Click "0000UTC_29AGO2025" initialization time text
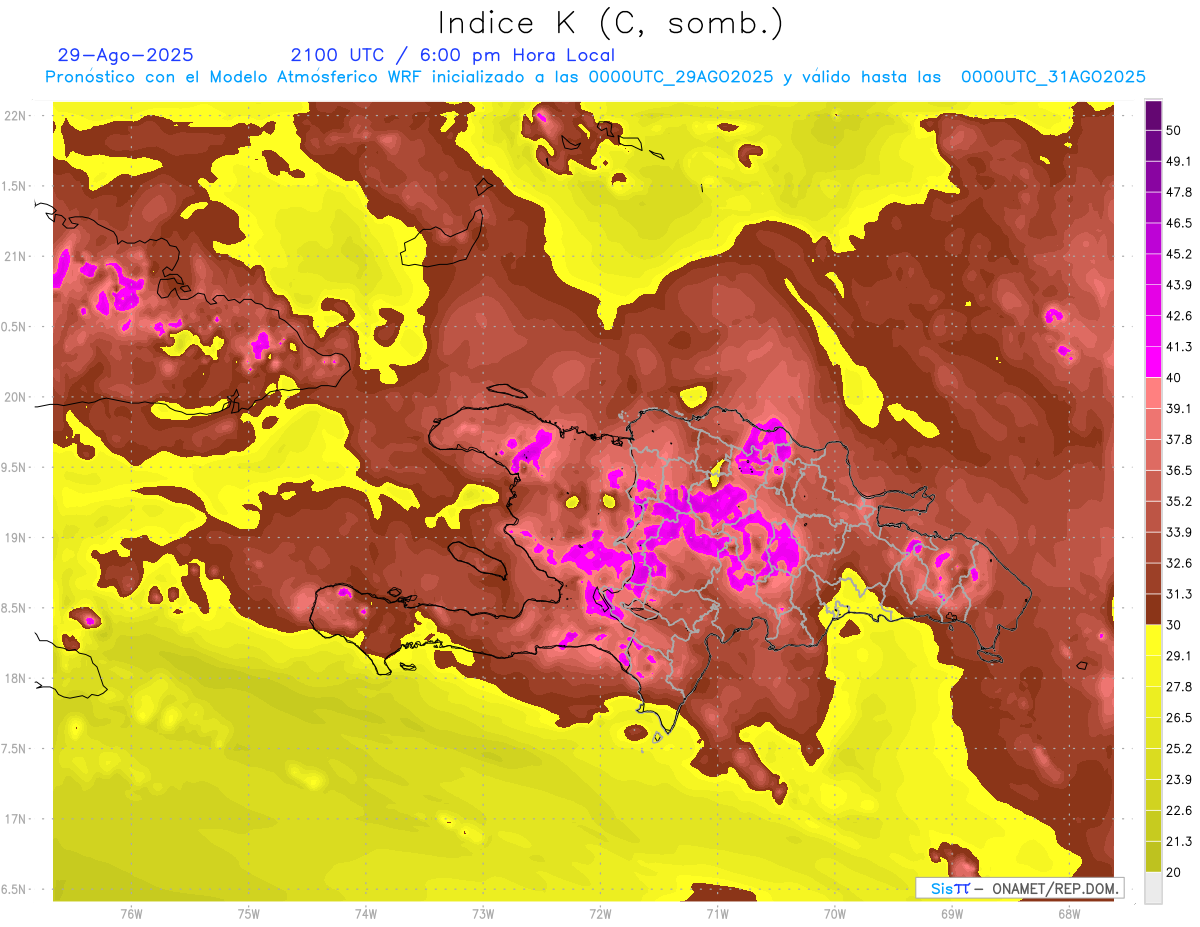 (681, 77)
